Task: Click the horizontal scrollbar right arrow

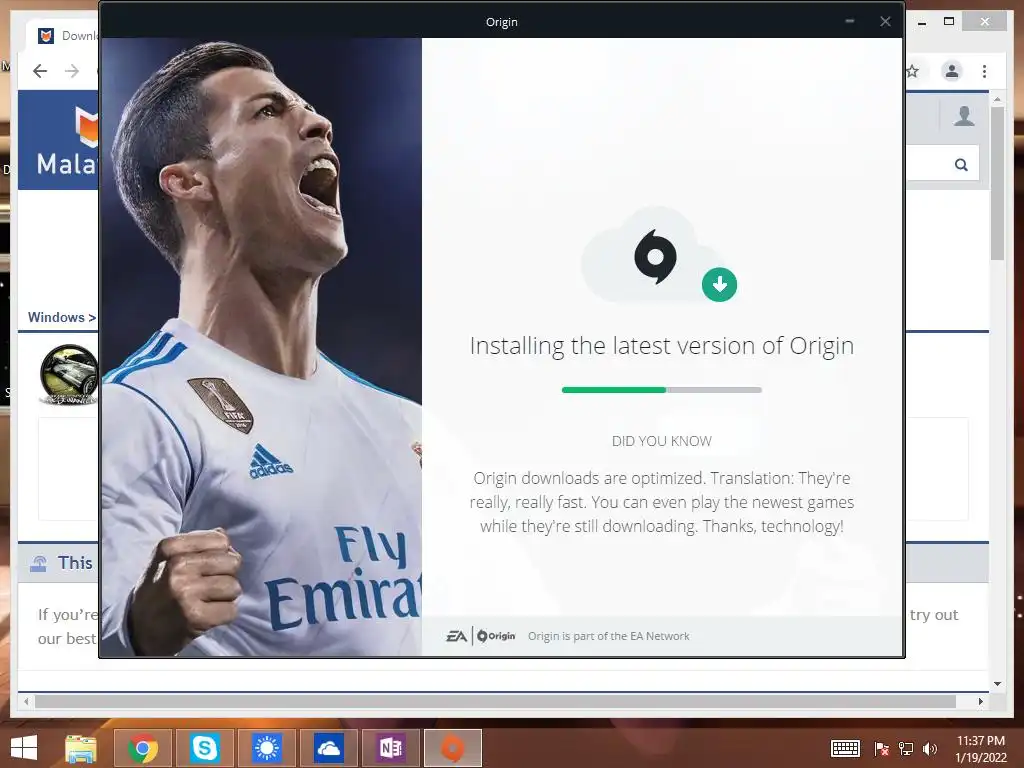Action: point(980,701)
